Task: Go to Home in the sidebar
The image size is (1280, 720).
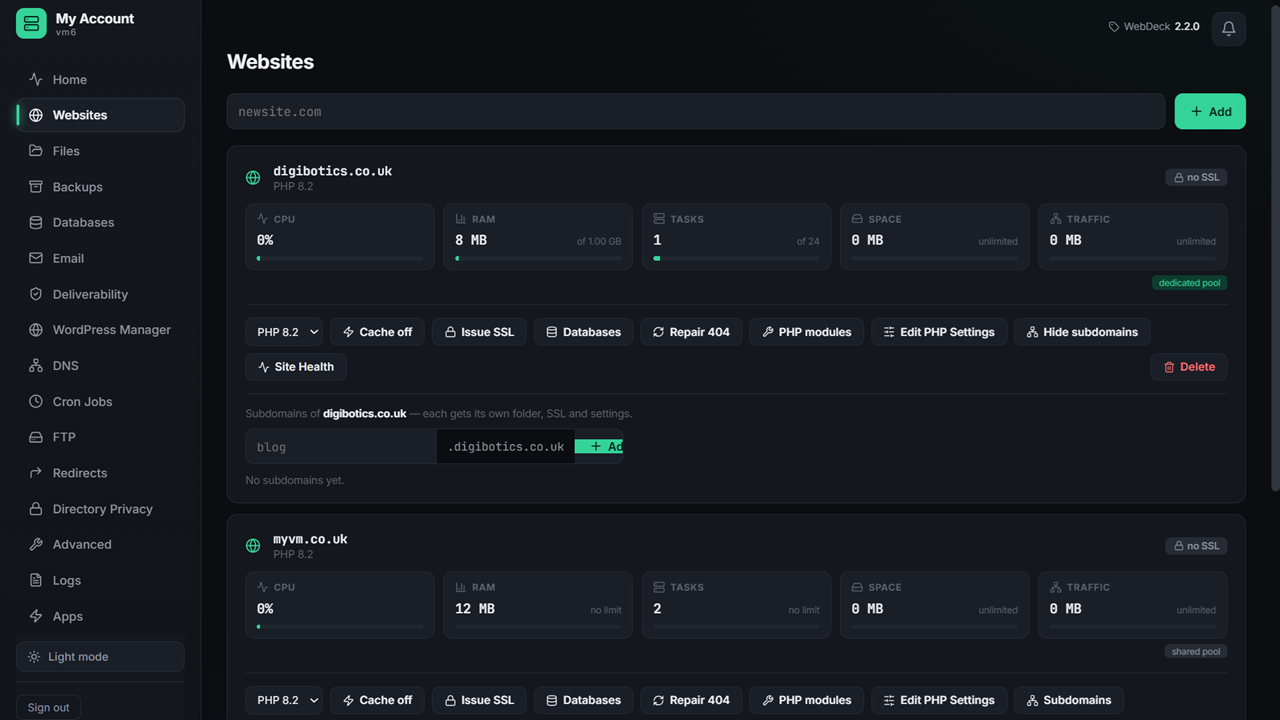Action: (x=100, y=79)
